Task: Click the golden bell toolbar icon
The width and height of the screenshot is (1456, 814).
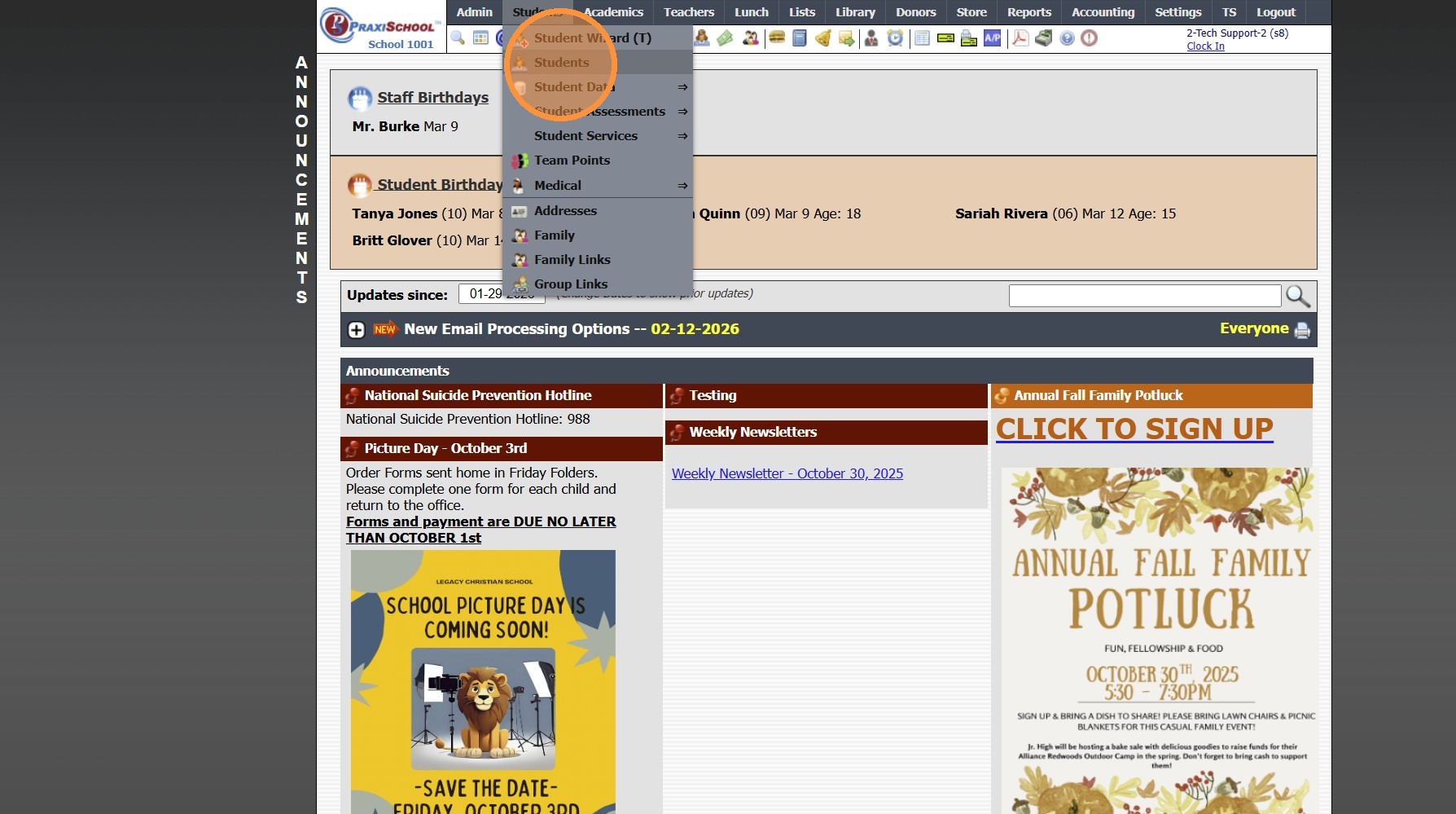Action: [x=823, y=38]
